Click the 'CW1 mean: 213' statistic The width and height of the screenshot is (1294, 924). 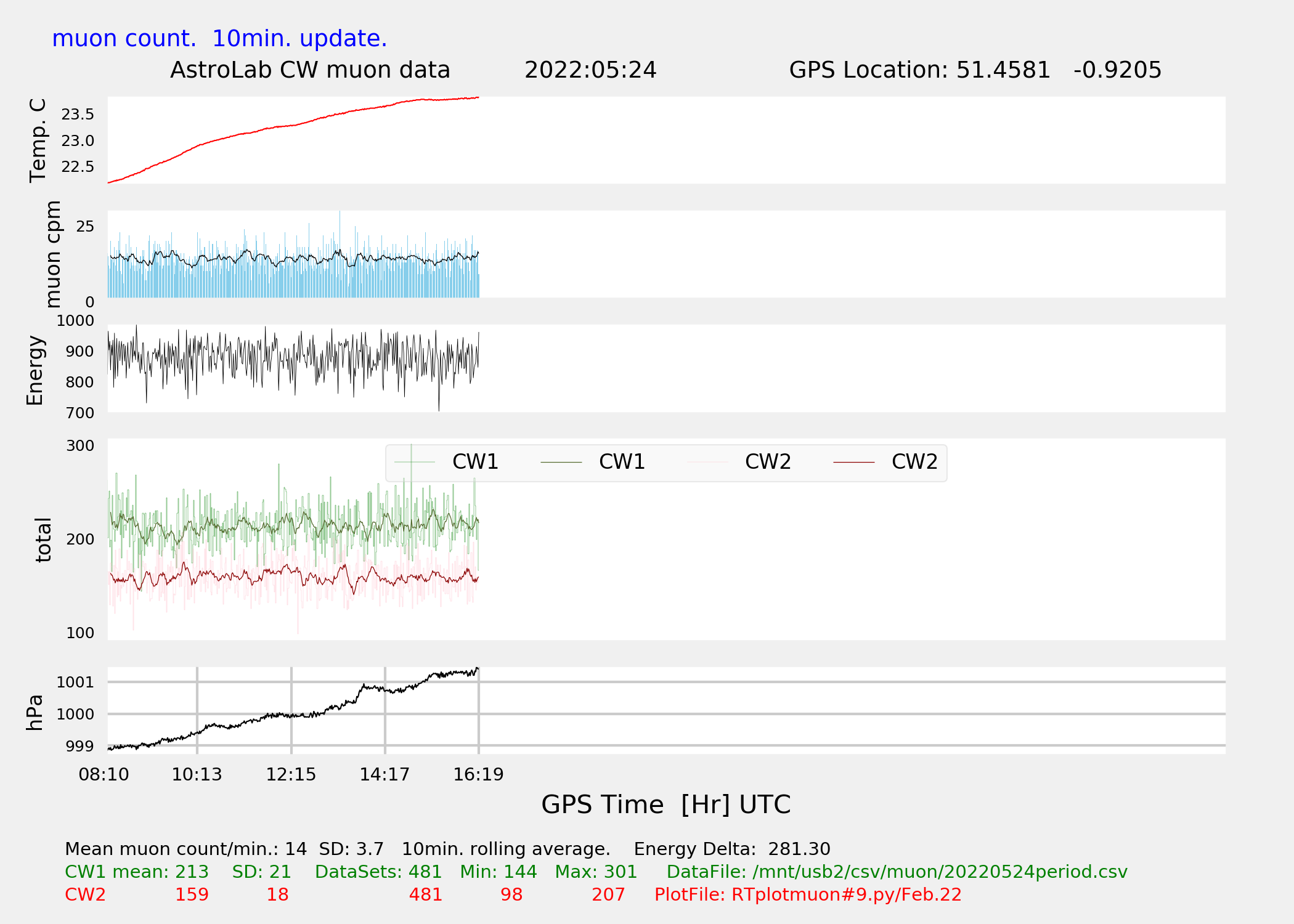point(137,872)
